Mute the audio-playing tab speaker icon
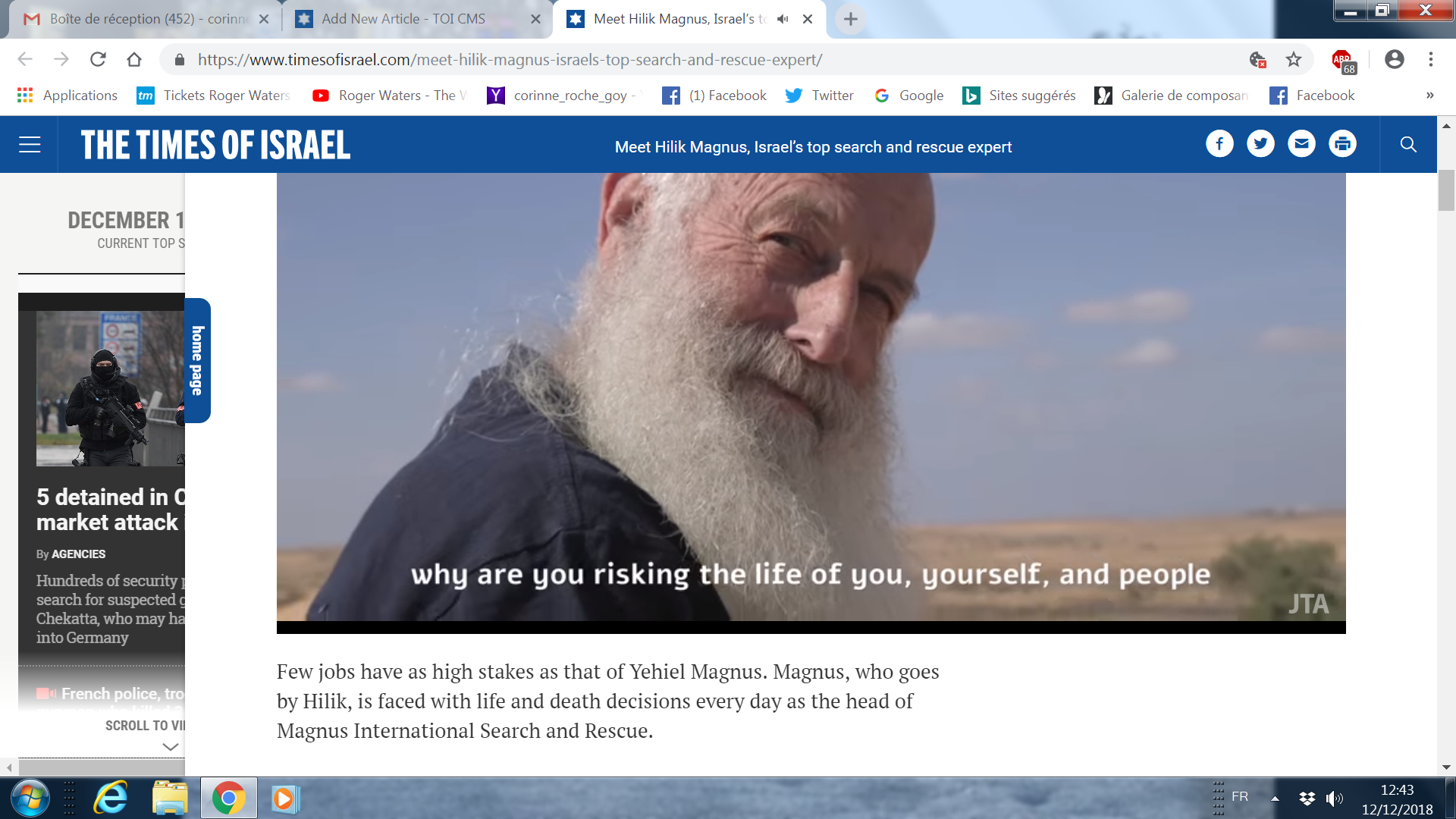 (783, 19)
